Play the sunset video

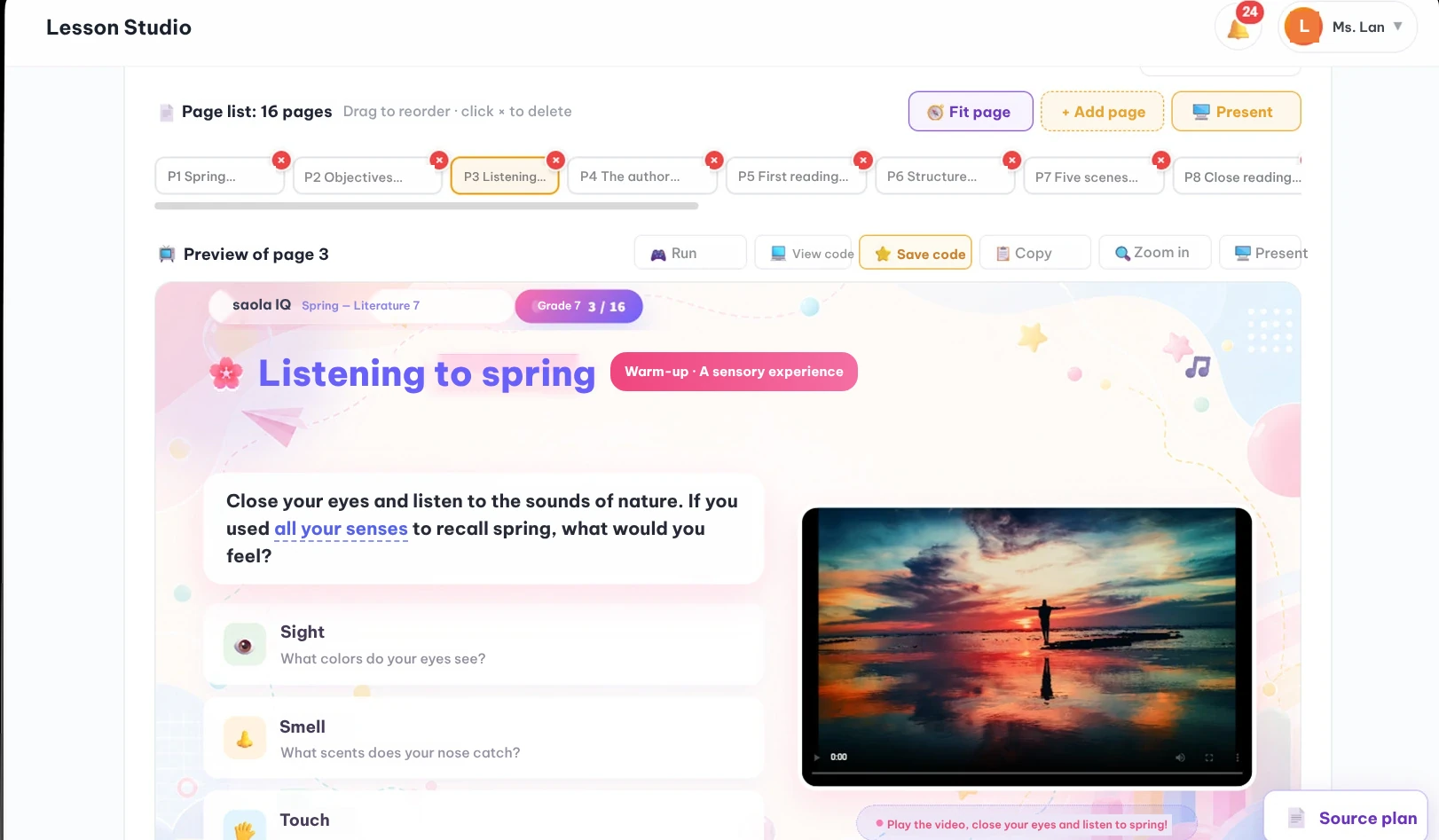817,758
